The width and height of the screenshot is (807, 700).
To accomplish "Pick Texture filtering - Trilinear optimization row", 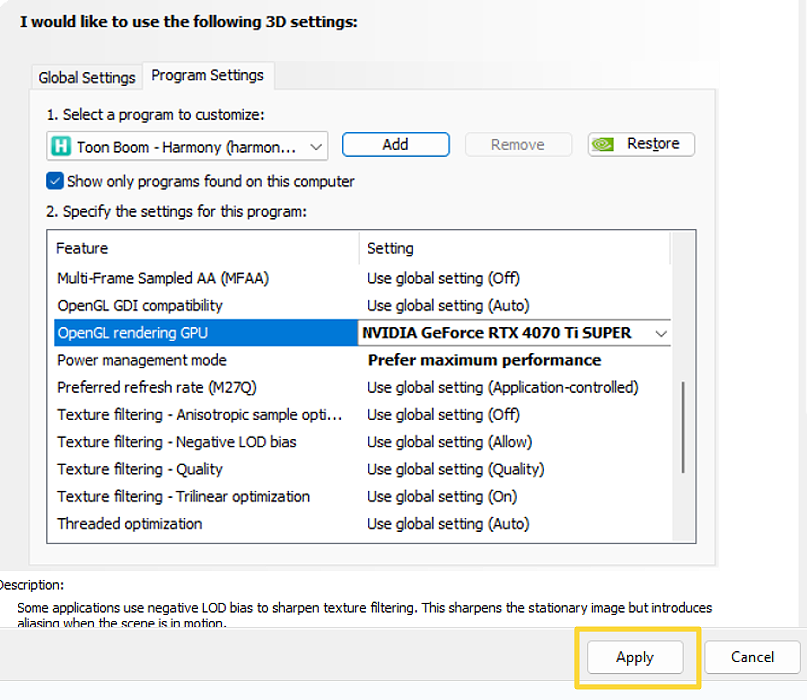I will tap(183, 496).
